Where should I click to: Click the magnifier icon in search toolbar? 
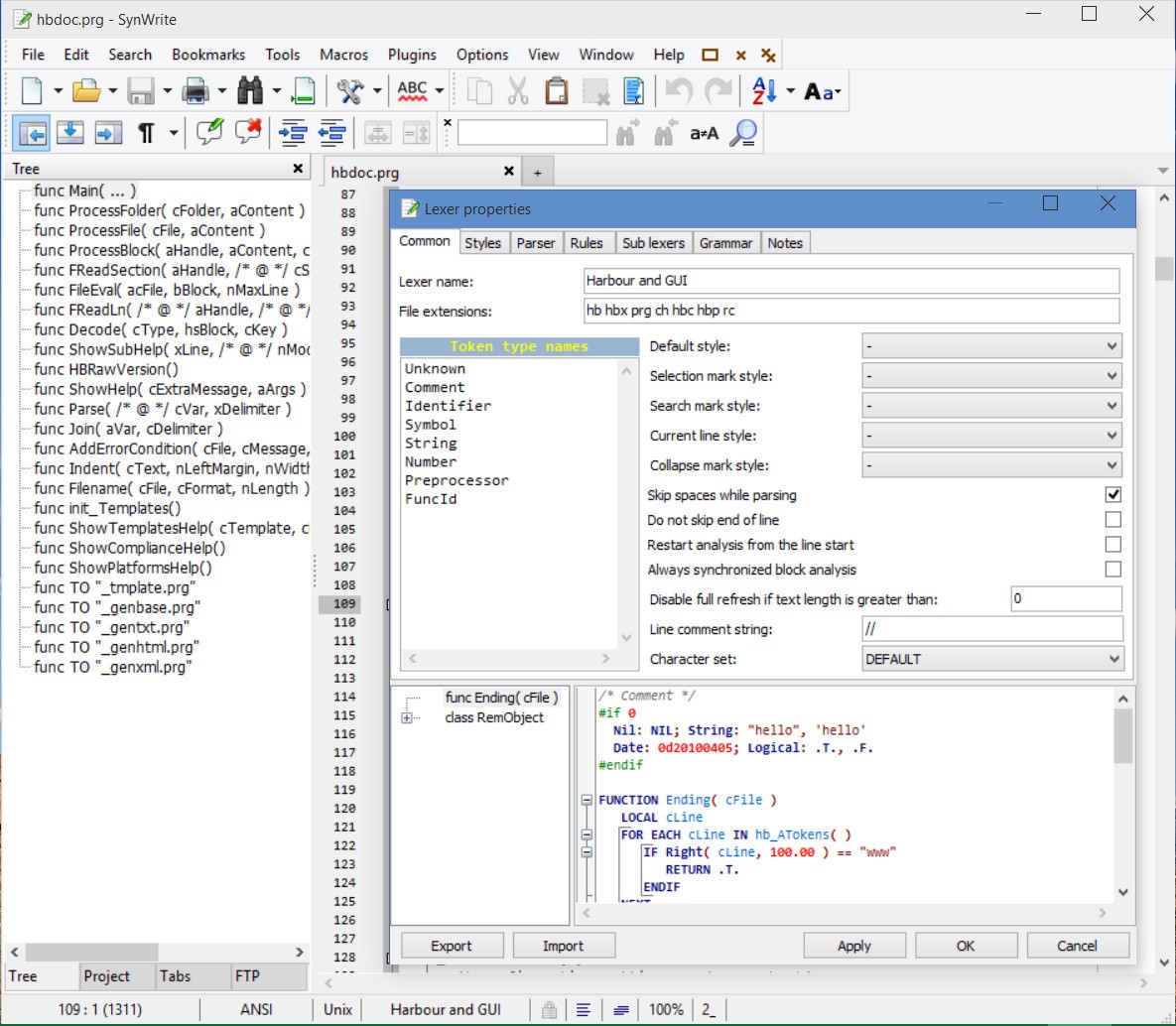[742, 133]
